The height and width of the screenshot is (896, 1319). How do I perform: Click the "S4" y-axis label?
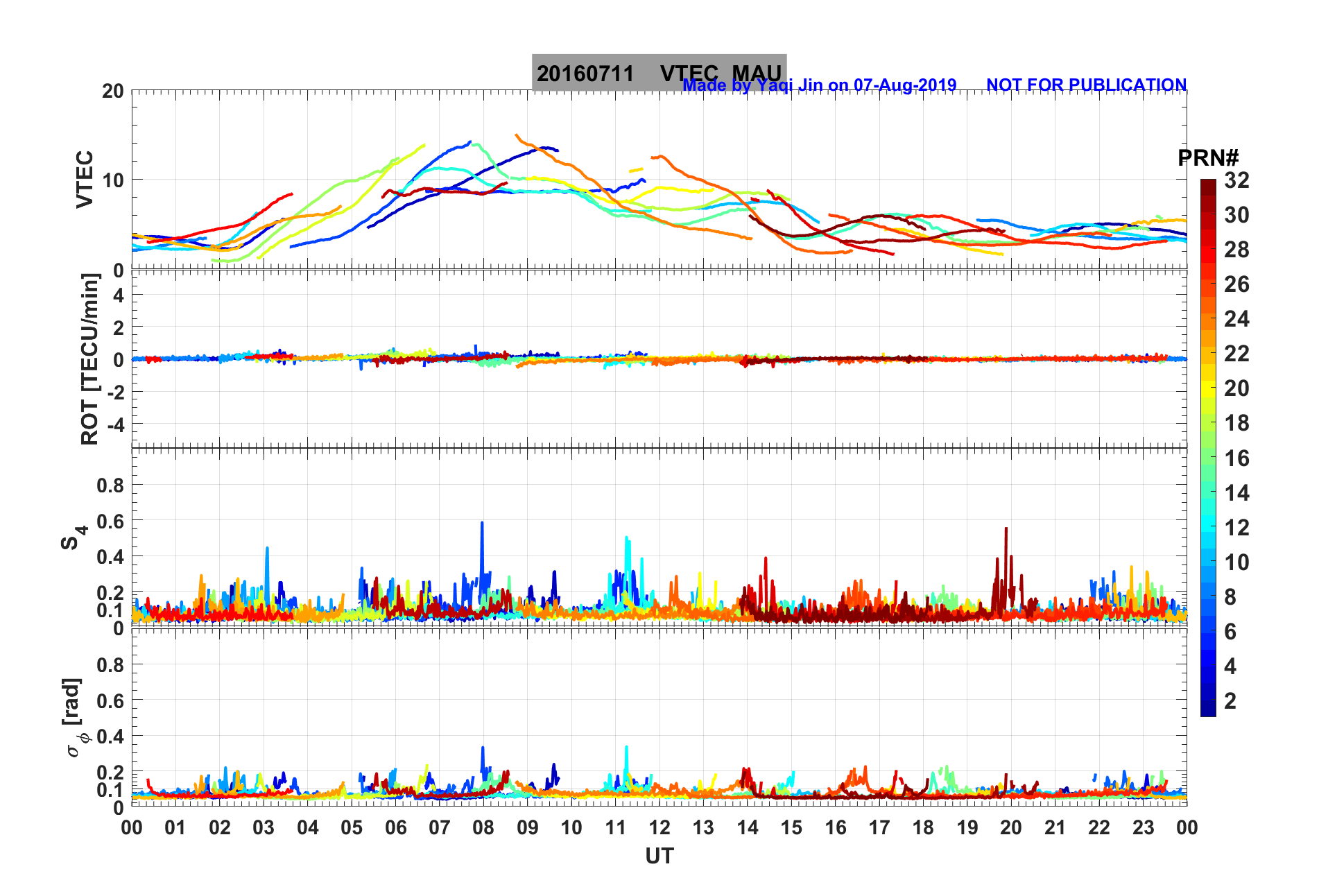pyautogui.click(x=74, y=538)
